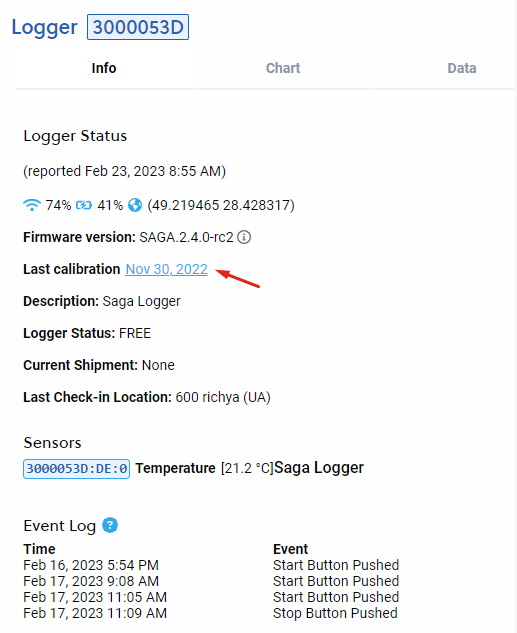Click the Last Check-in Location value

[x=223, y=397]
